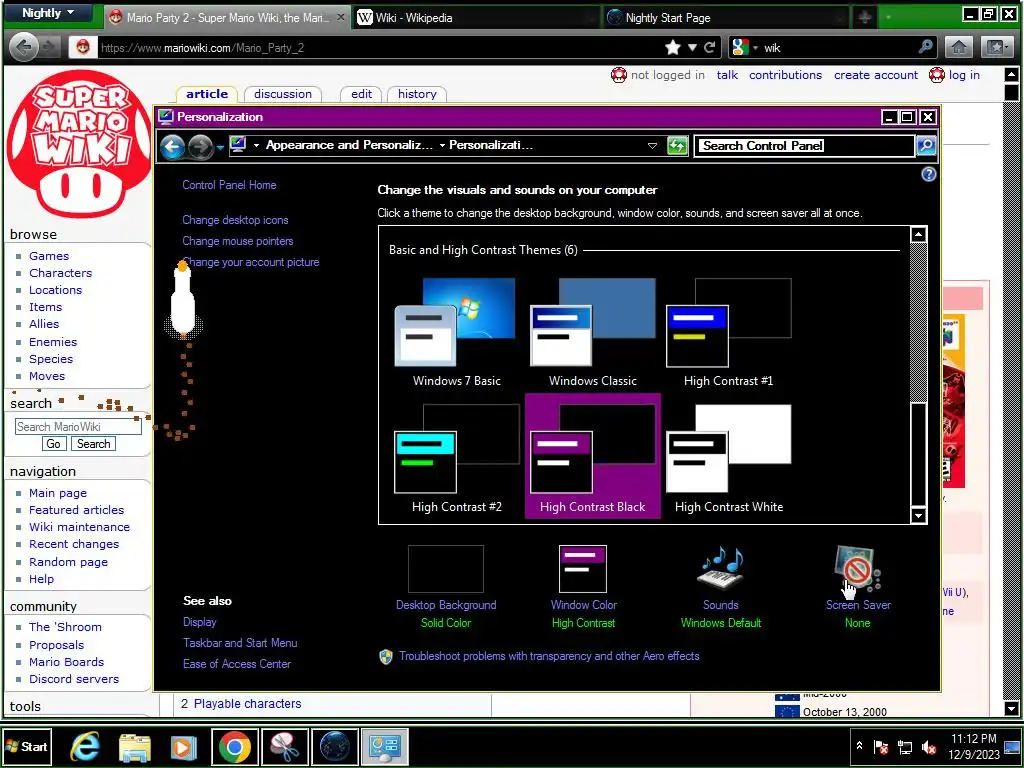Click the Super Mario Wiki logo
This screenshot has height=768, width=1024.
click(79, 143)
